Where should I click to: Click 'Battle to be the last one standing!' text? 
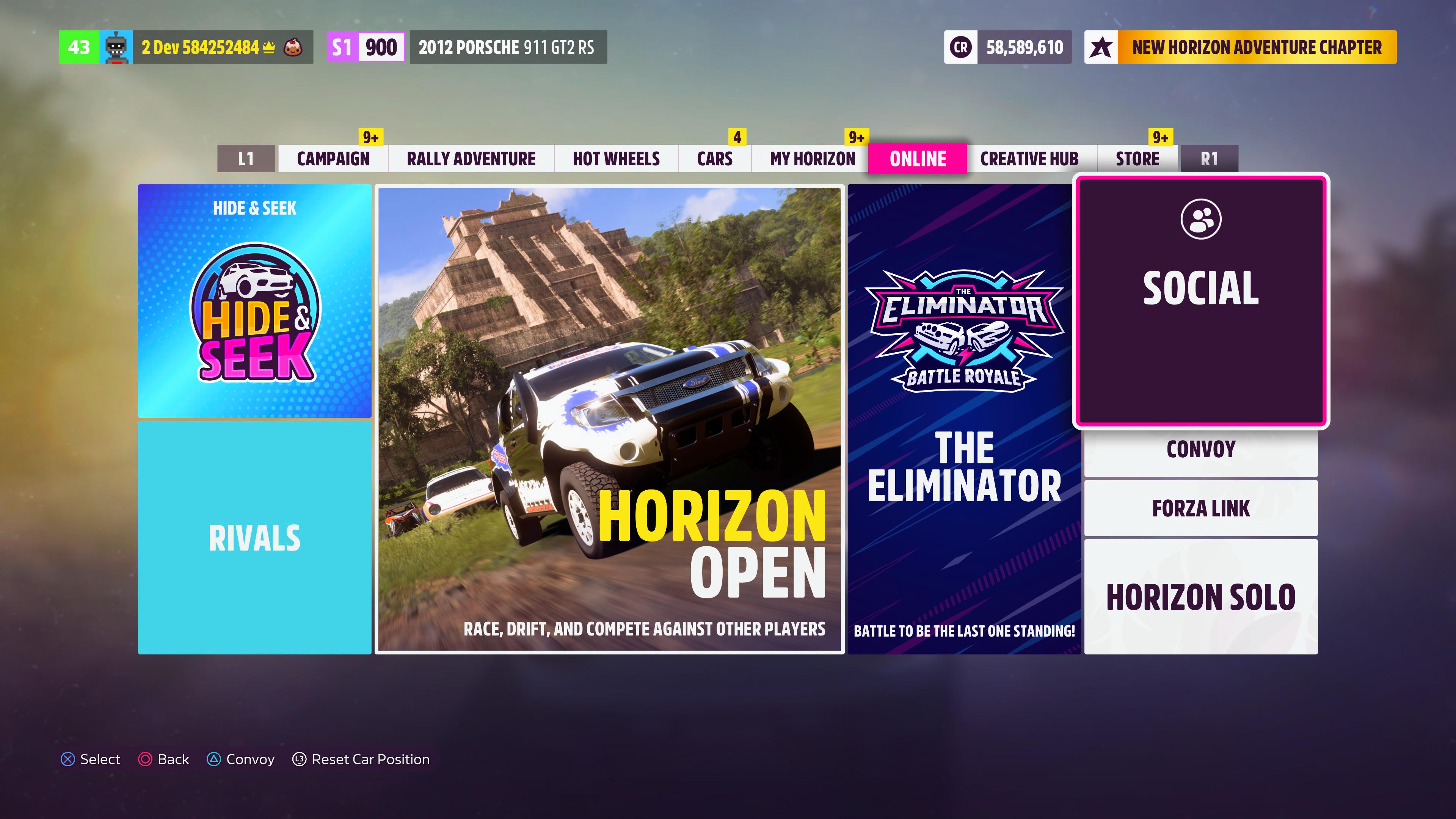coord(964,631)
